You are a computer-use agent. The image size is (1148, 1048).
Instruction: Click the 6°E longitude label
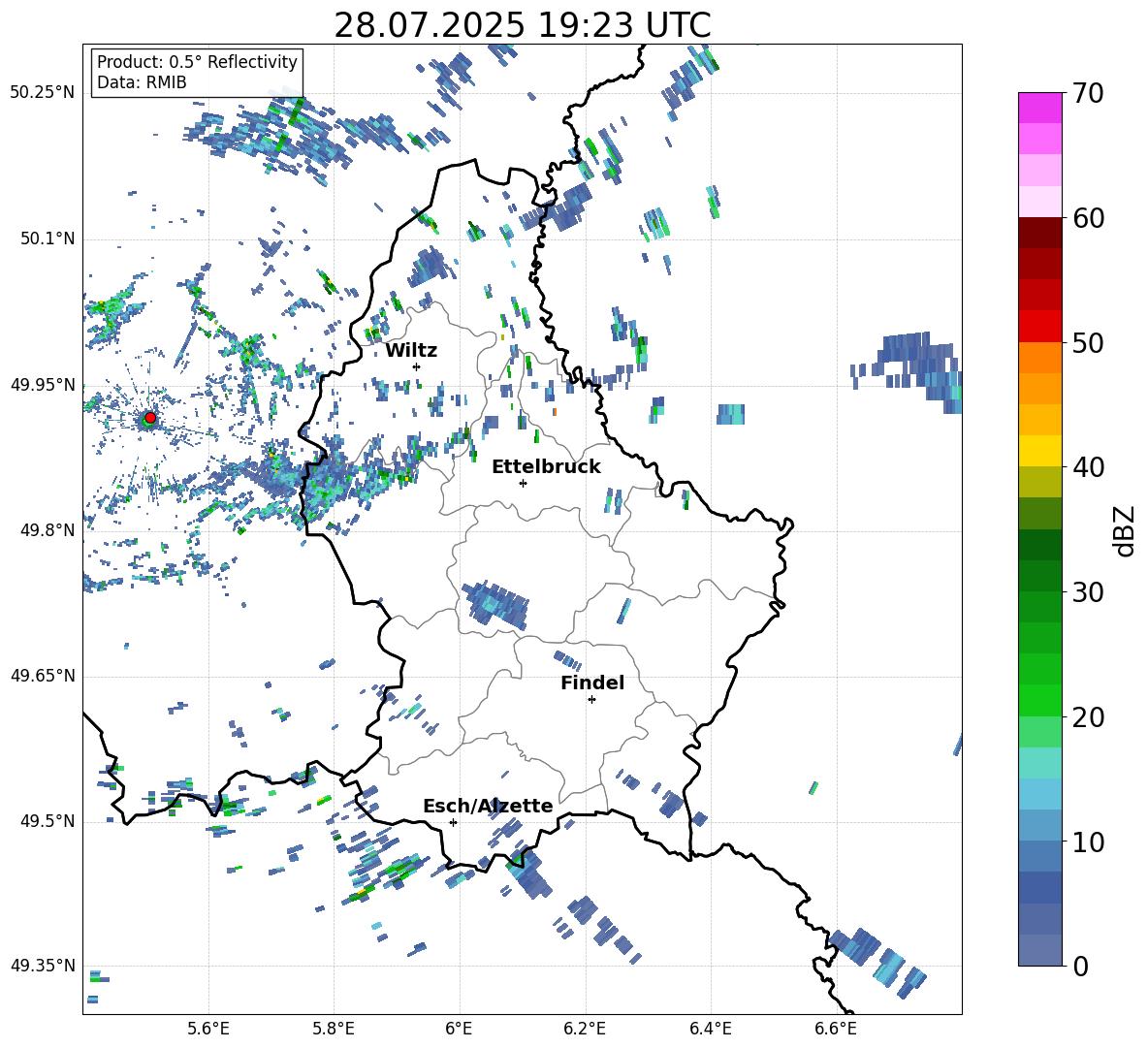[x=459, y=1029]
